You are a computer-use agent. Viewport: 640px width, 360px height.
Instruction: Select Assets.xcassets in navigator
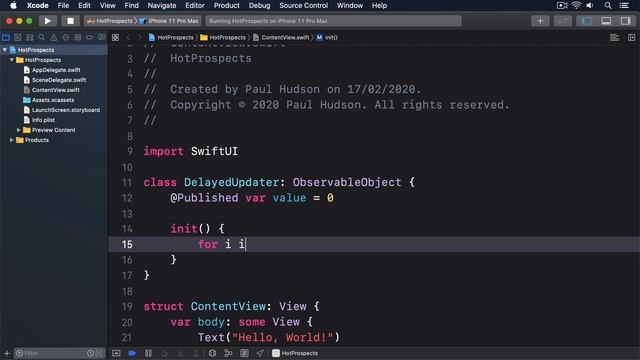[53, 100]
